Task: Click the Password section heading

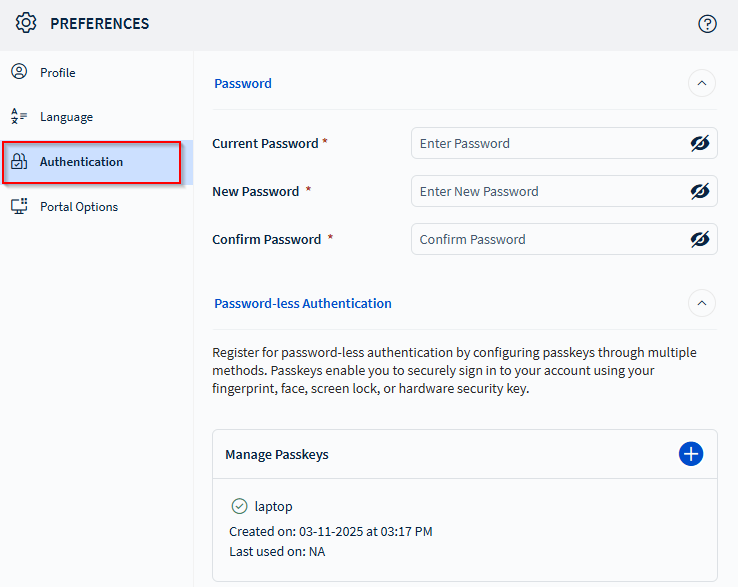Action: pyautogui.click(x=243, y=83)
